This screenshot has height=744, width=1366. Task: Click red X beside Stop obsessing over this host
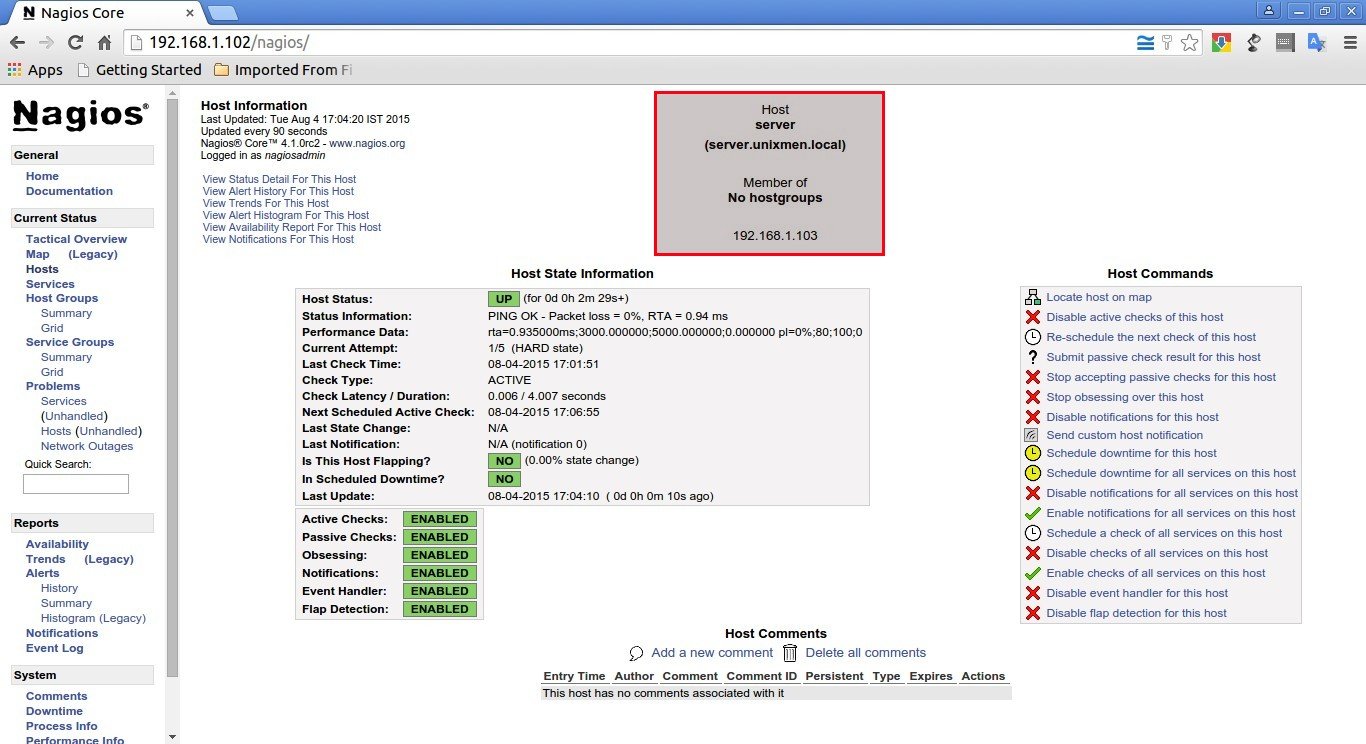tap(1033, 397)
